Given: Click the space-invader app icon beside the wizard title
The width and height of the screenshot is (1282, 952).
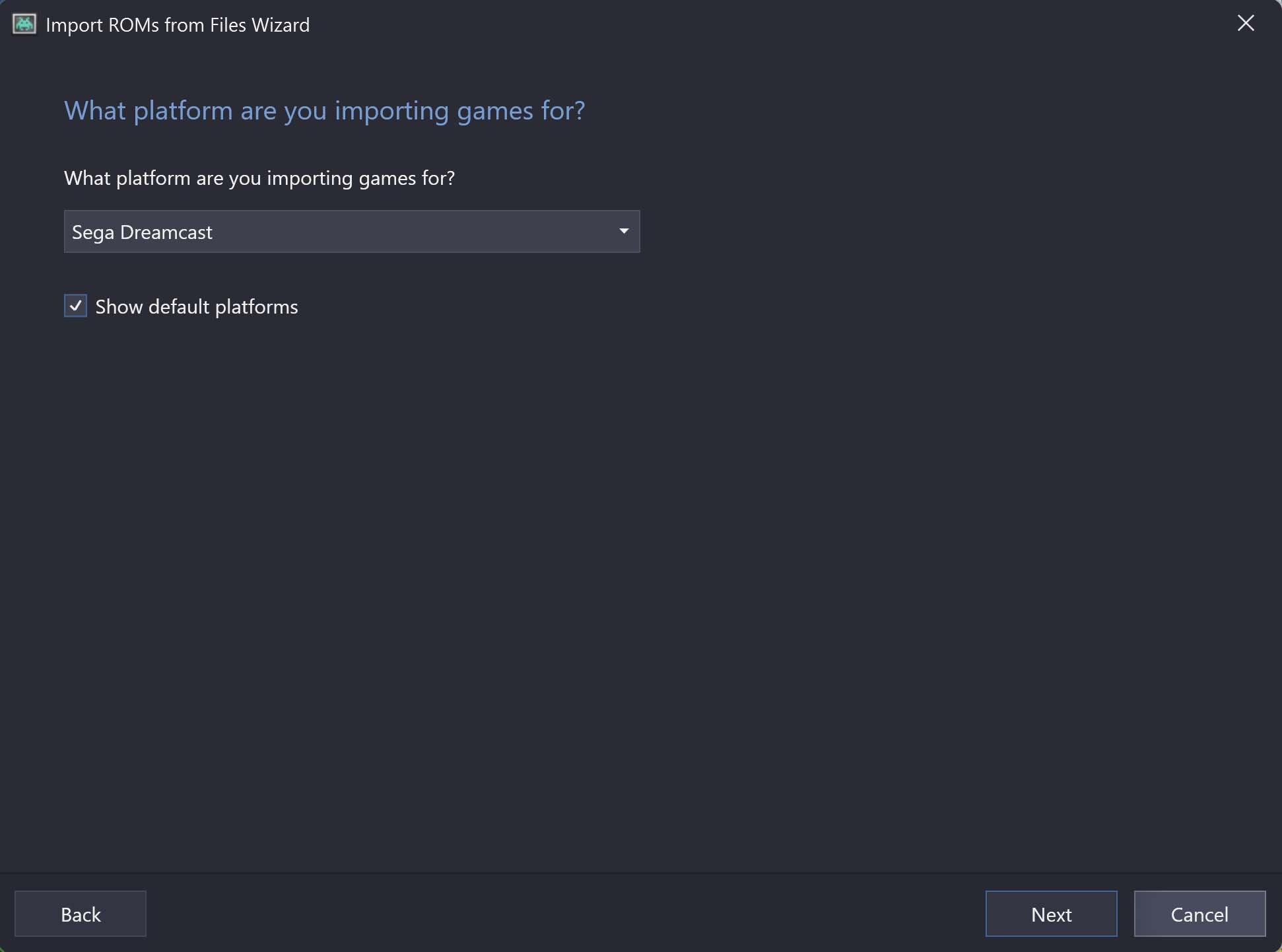Looking at the screenshot, I should coord(24,24).
